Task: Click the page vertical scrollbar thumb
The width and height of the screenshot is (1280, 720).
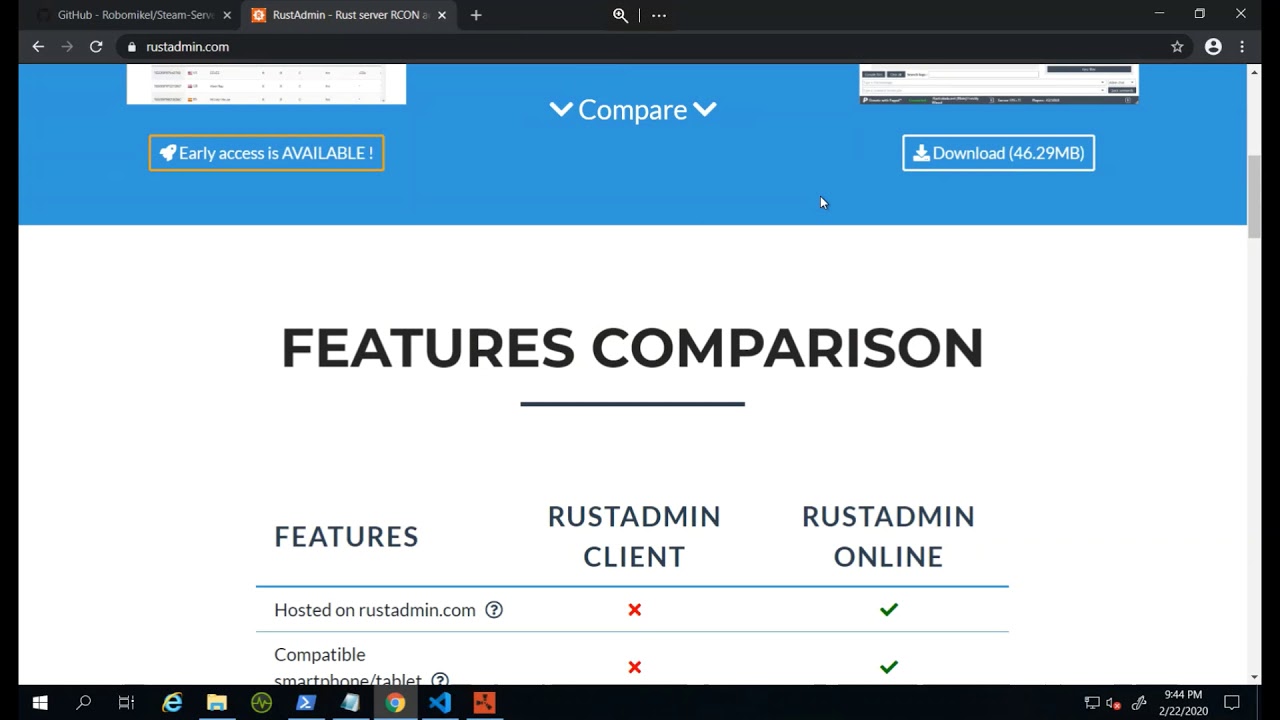Action: [x=1254, y=196]
